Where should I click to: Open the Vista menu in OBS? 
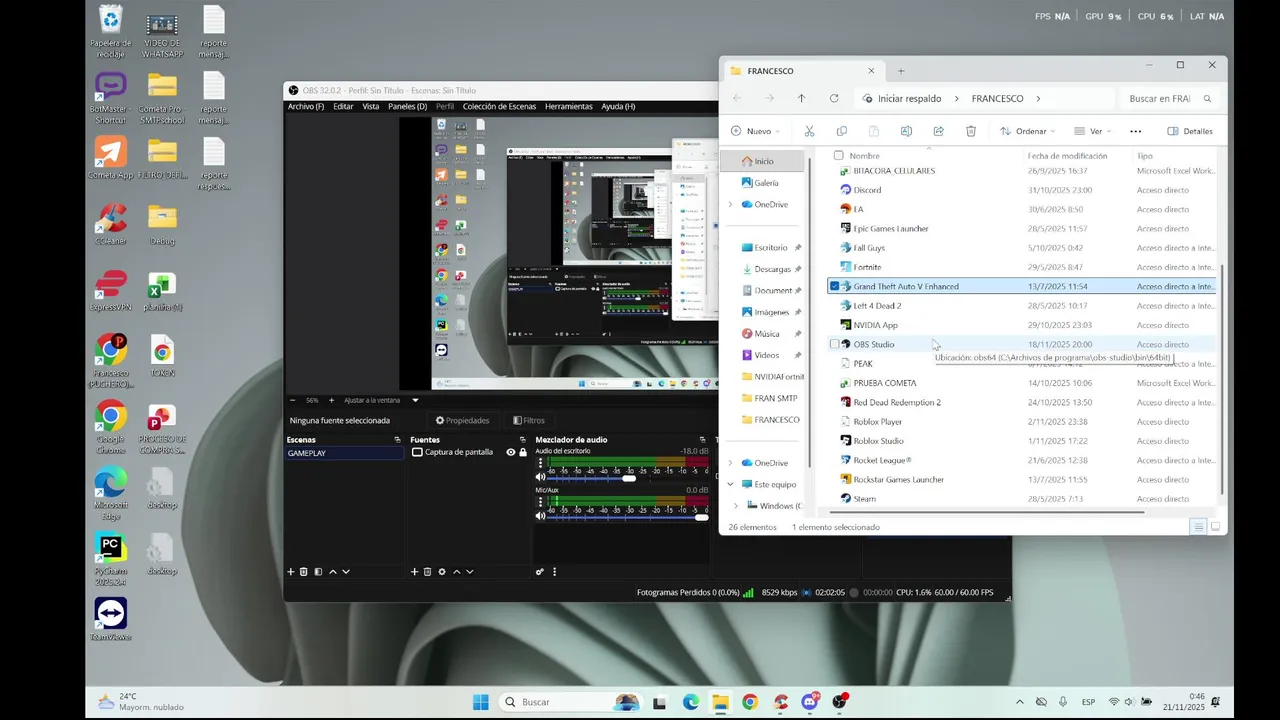370,106
